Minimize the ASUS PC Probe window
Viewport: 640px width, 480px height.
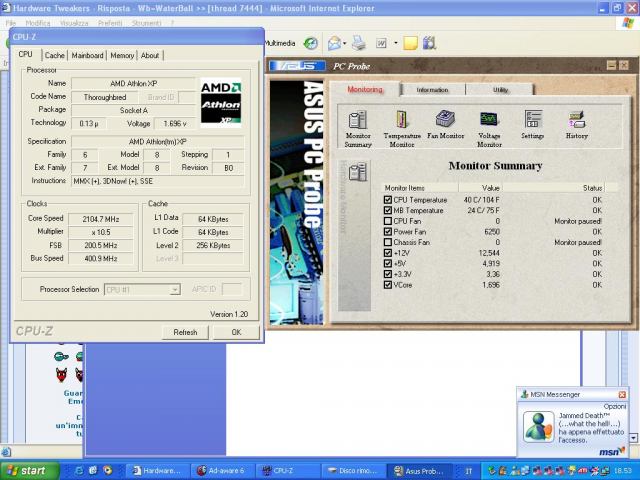(x=611, y=65)
